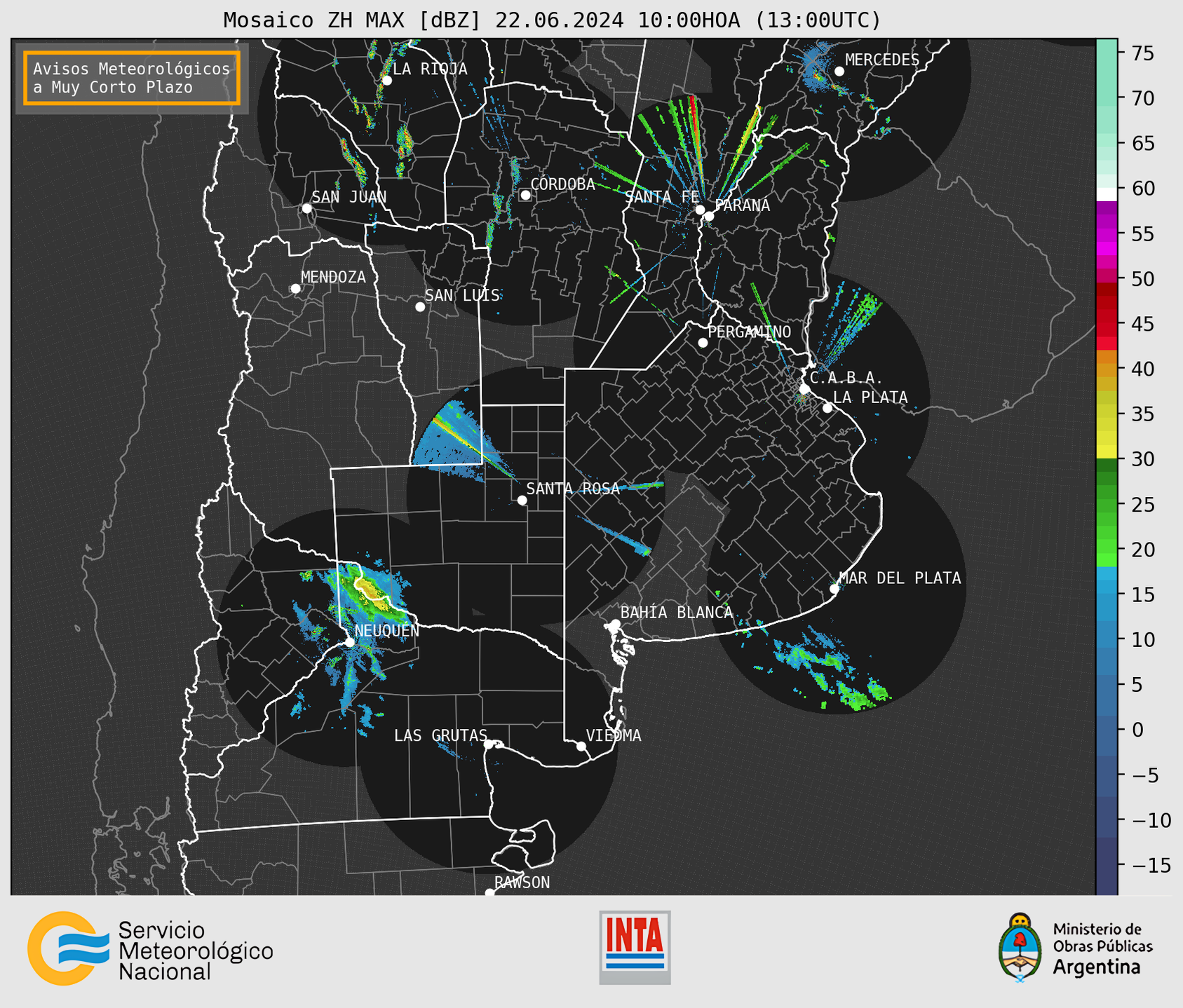Click the NEUQUÉN city marker dot
This screenshot has width=1183, height=1008.
[349, 642]
